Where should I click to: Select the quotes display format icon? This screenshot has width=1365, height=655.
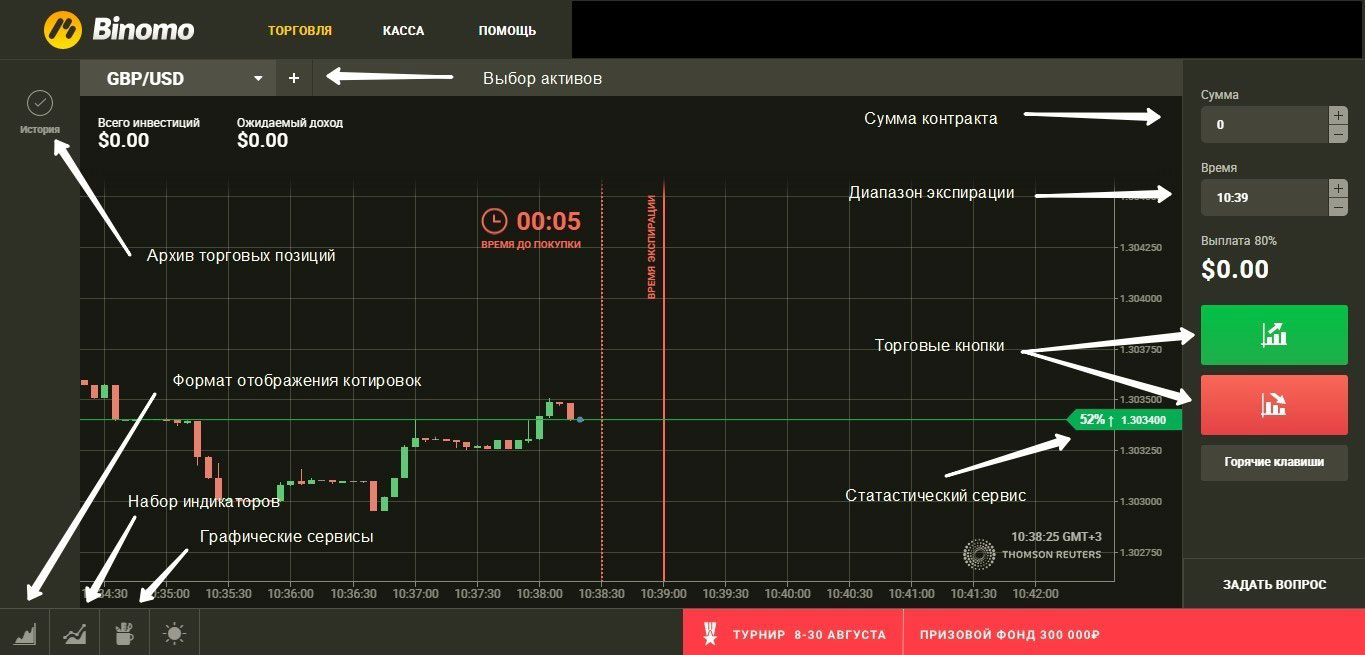click(x=24, y=633)
